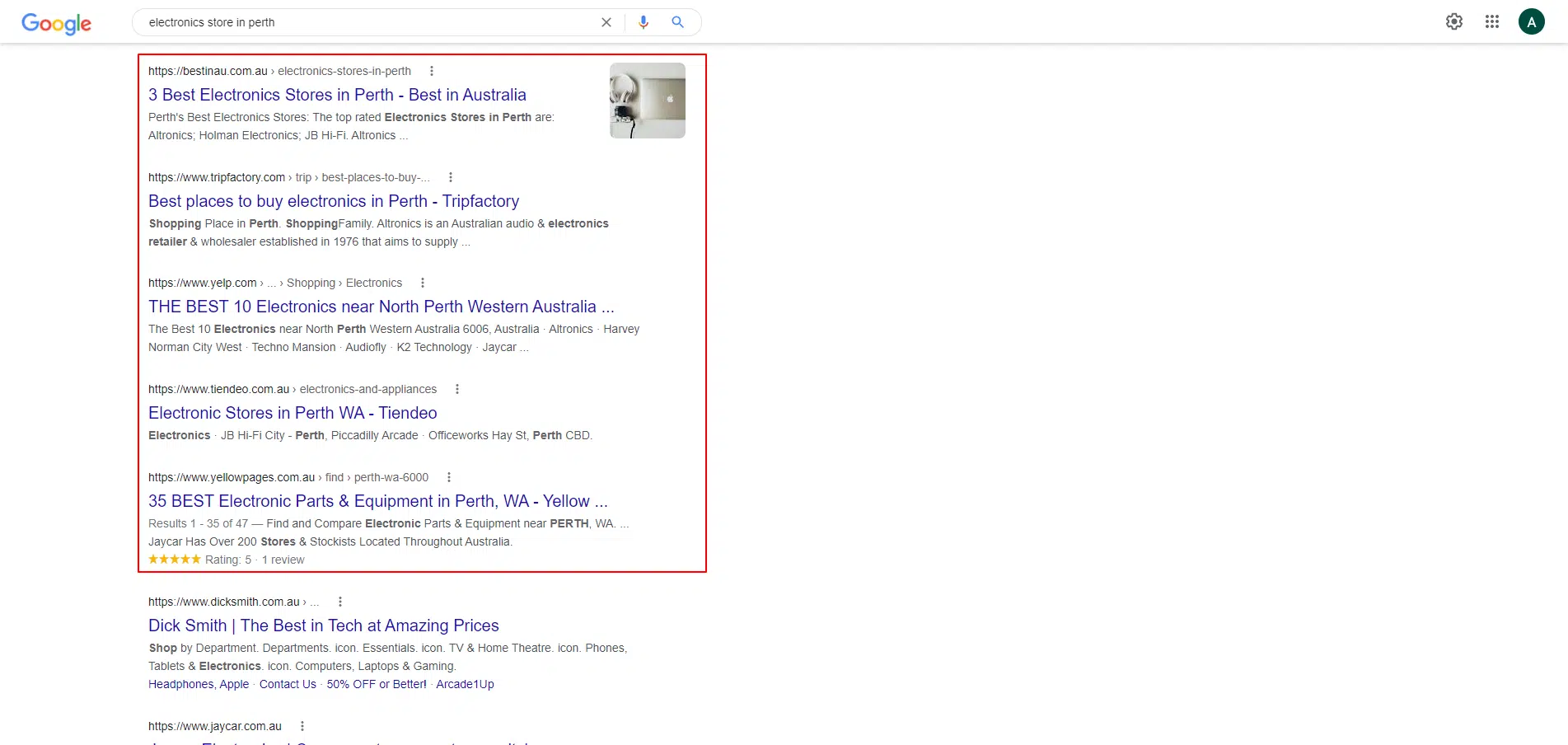Open more options for dicksmith.com.au result
This screenshot has width=1568, height=745.
(340, 602)
